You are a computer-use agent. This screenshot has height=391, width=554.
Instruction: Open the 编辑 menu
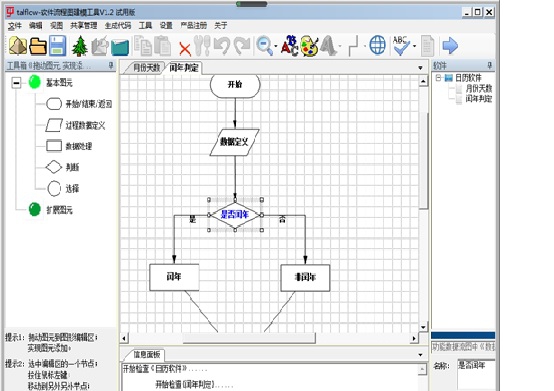tap(36, 25)
